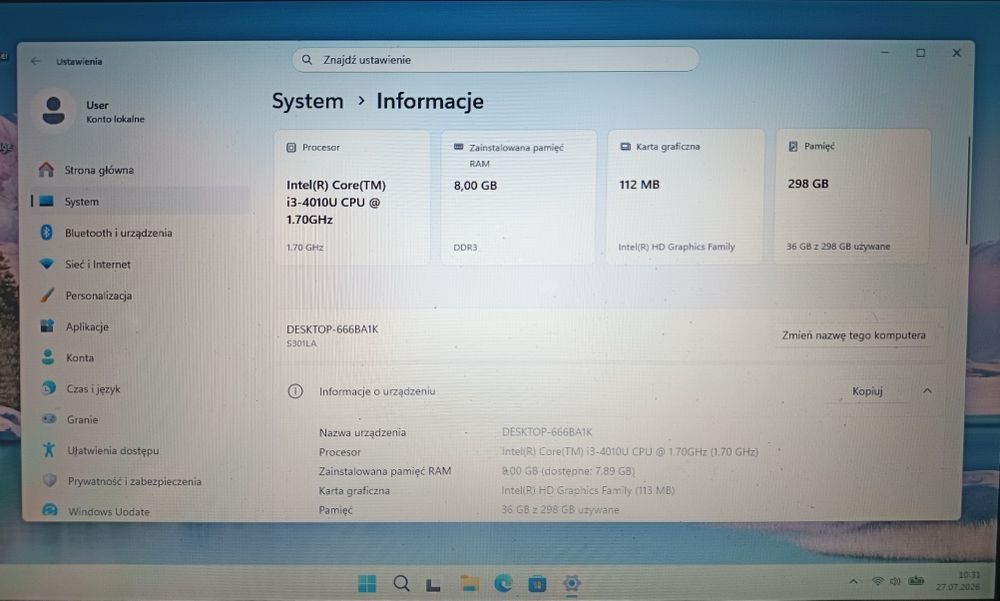Click the Intel(R) Core(TM) i3-4010U processor text
This screenshot has width=1000, height=601.
pyautogui.click(x=336, y=202)
